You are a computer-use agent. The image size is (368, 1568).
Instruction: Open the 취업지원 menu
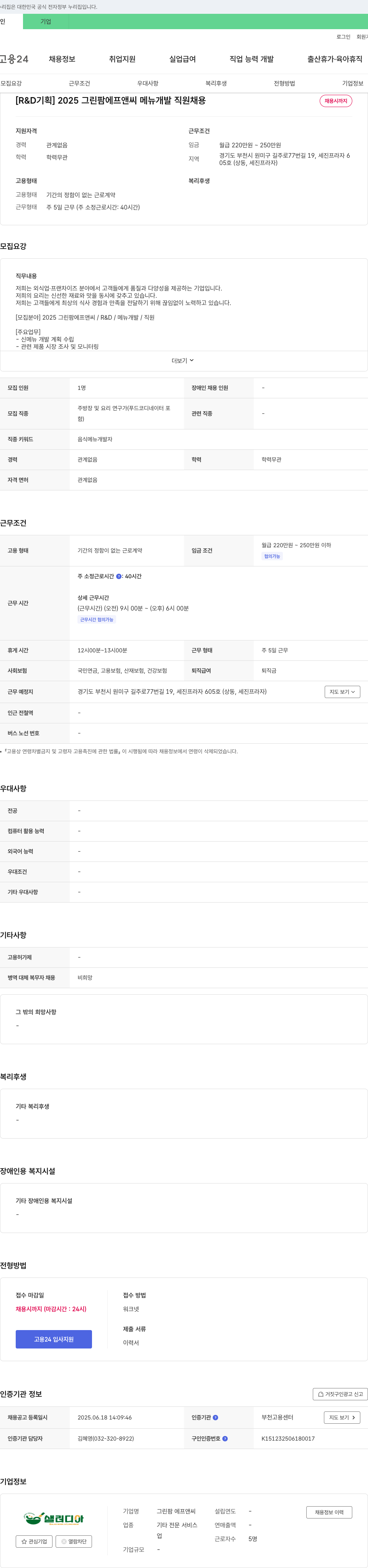coord(122,59)
